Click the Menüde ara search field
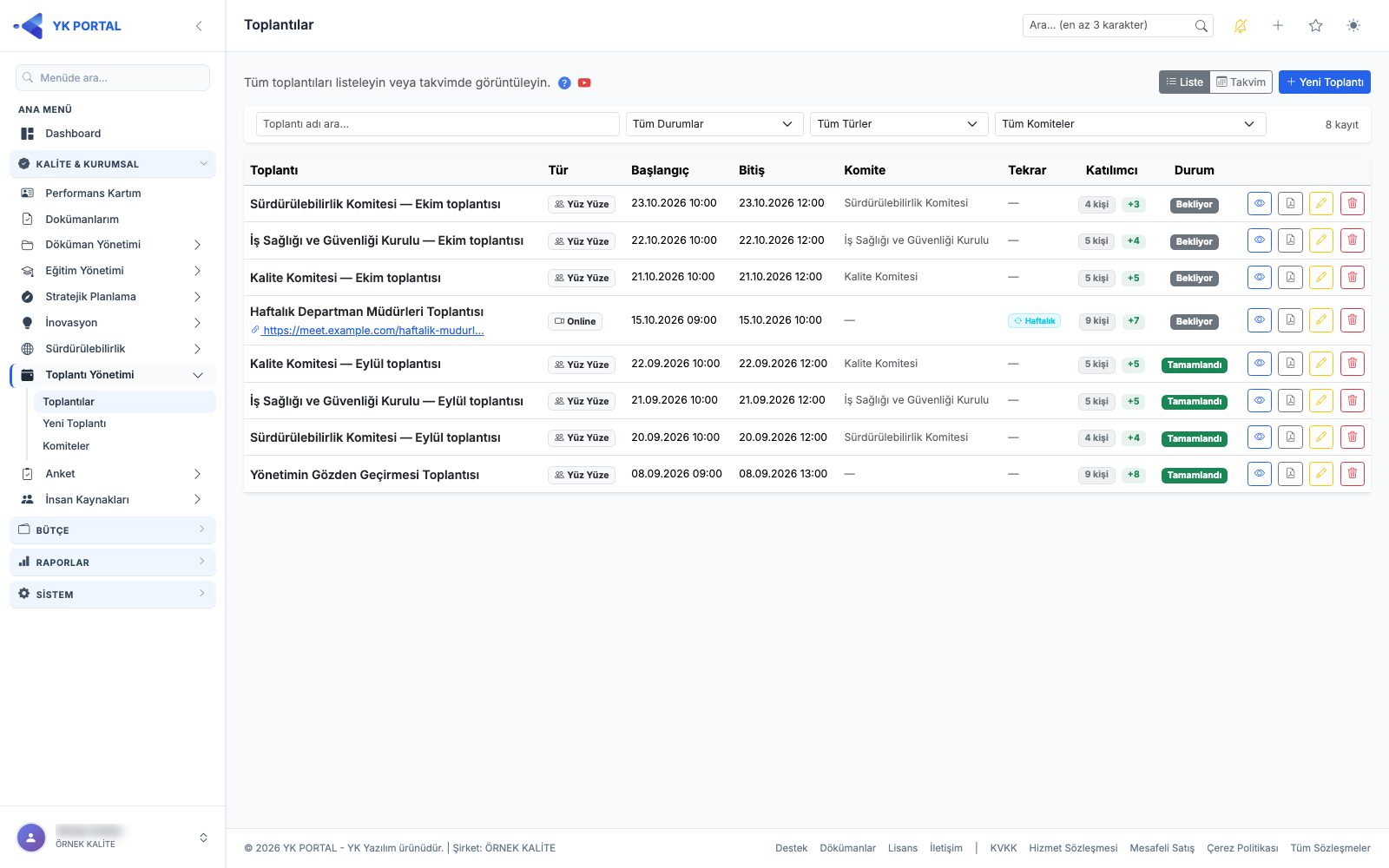The image size is (1389, 868). pos(113,77)
